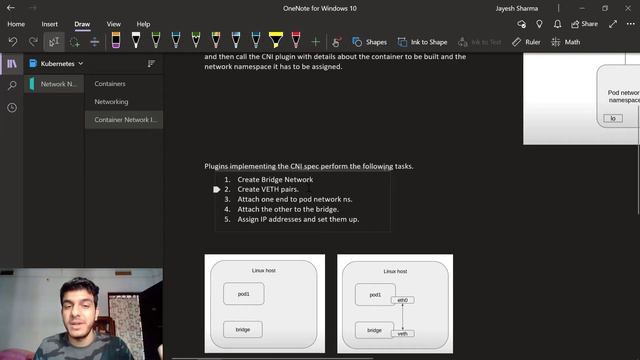
Task: Open notifications bell
Action: 557,24
